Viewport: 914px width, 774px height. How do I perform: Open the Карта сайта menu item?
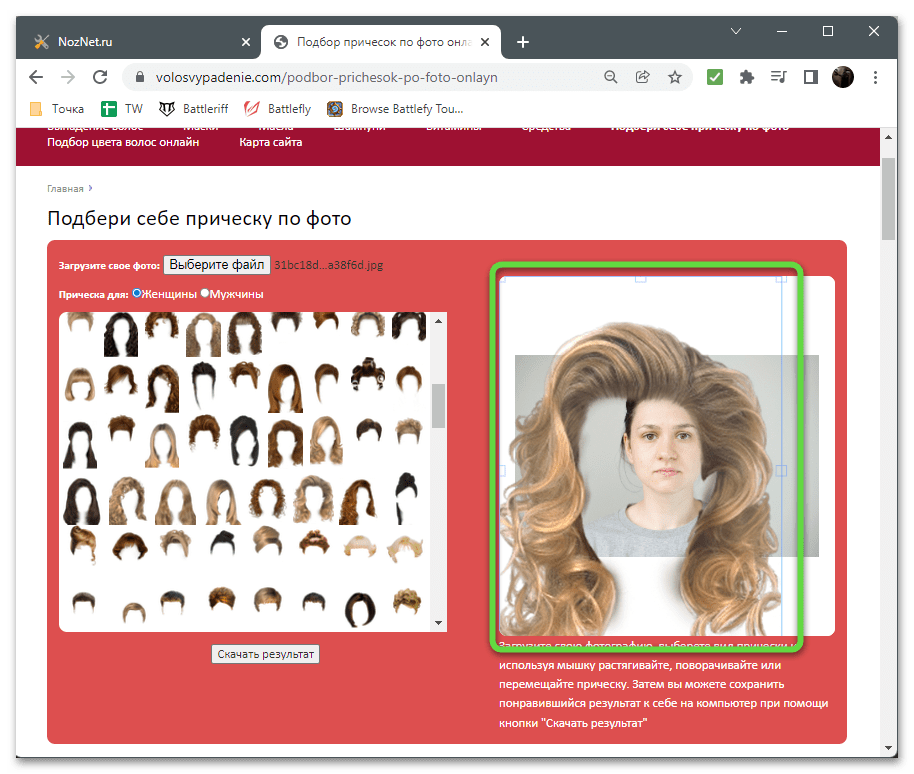(x=270, y=142)
